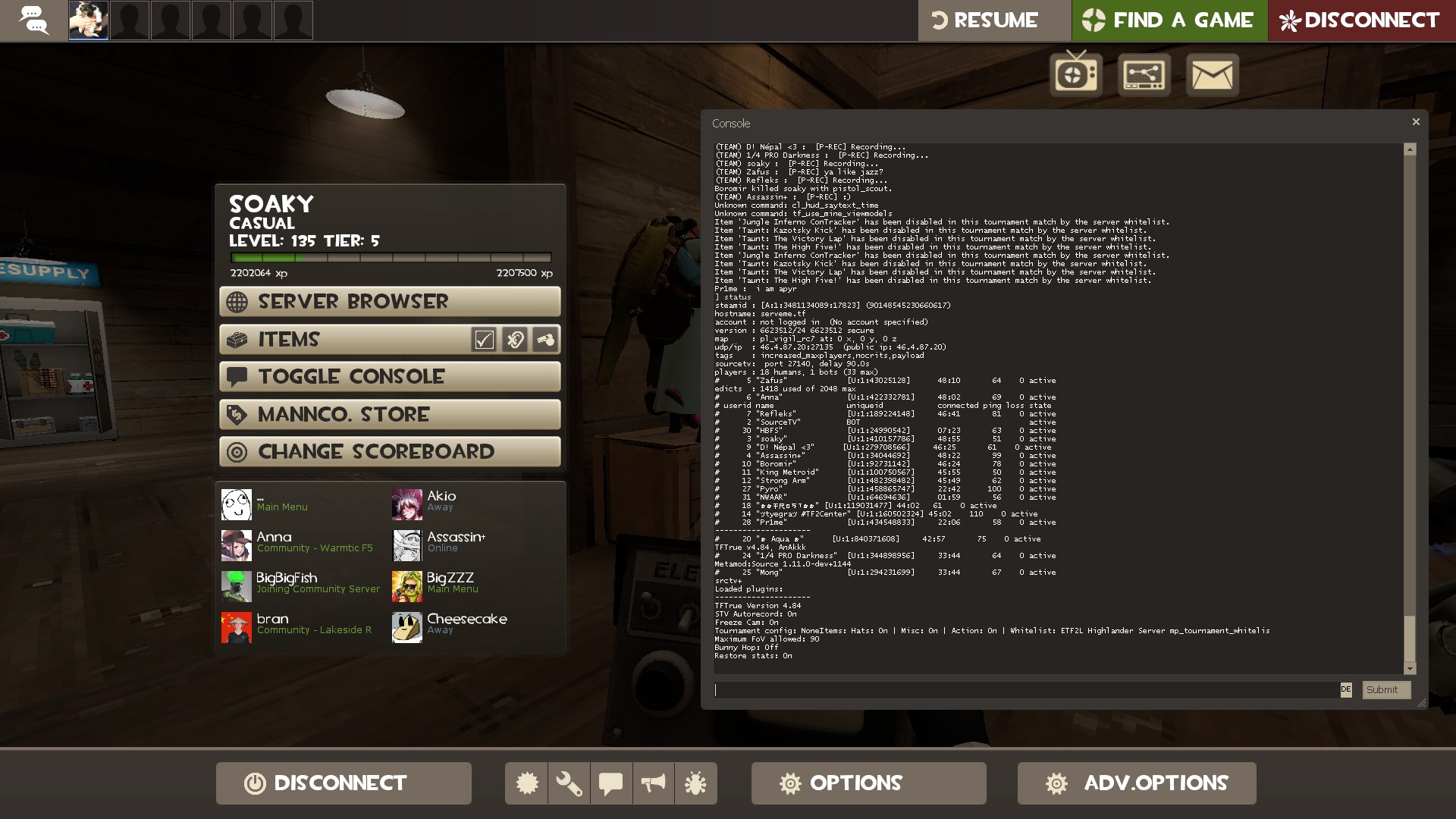
Task: Click the price tag icon on the Items bar
Action: (x=515, y=340)
